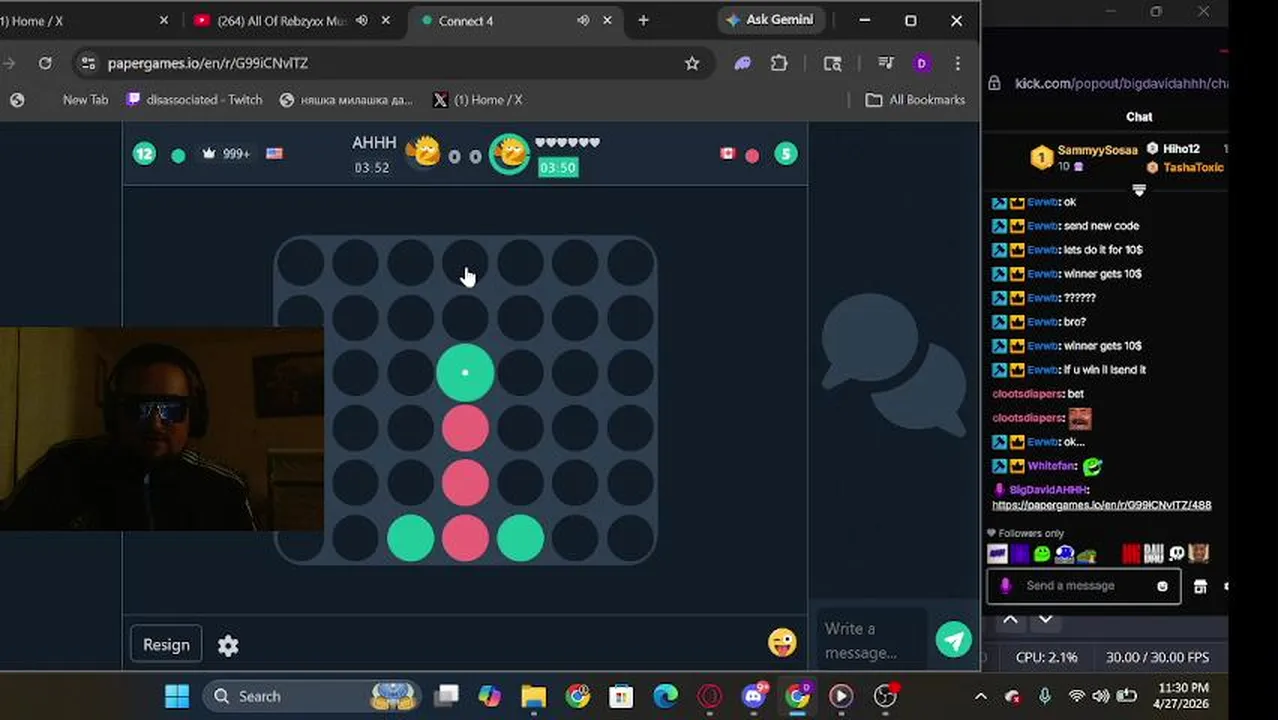
Task: Open the papergames.io link in Kick chat
Action: click(1101, 505)
